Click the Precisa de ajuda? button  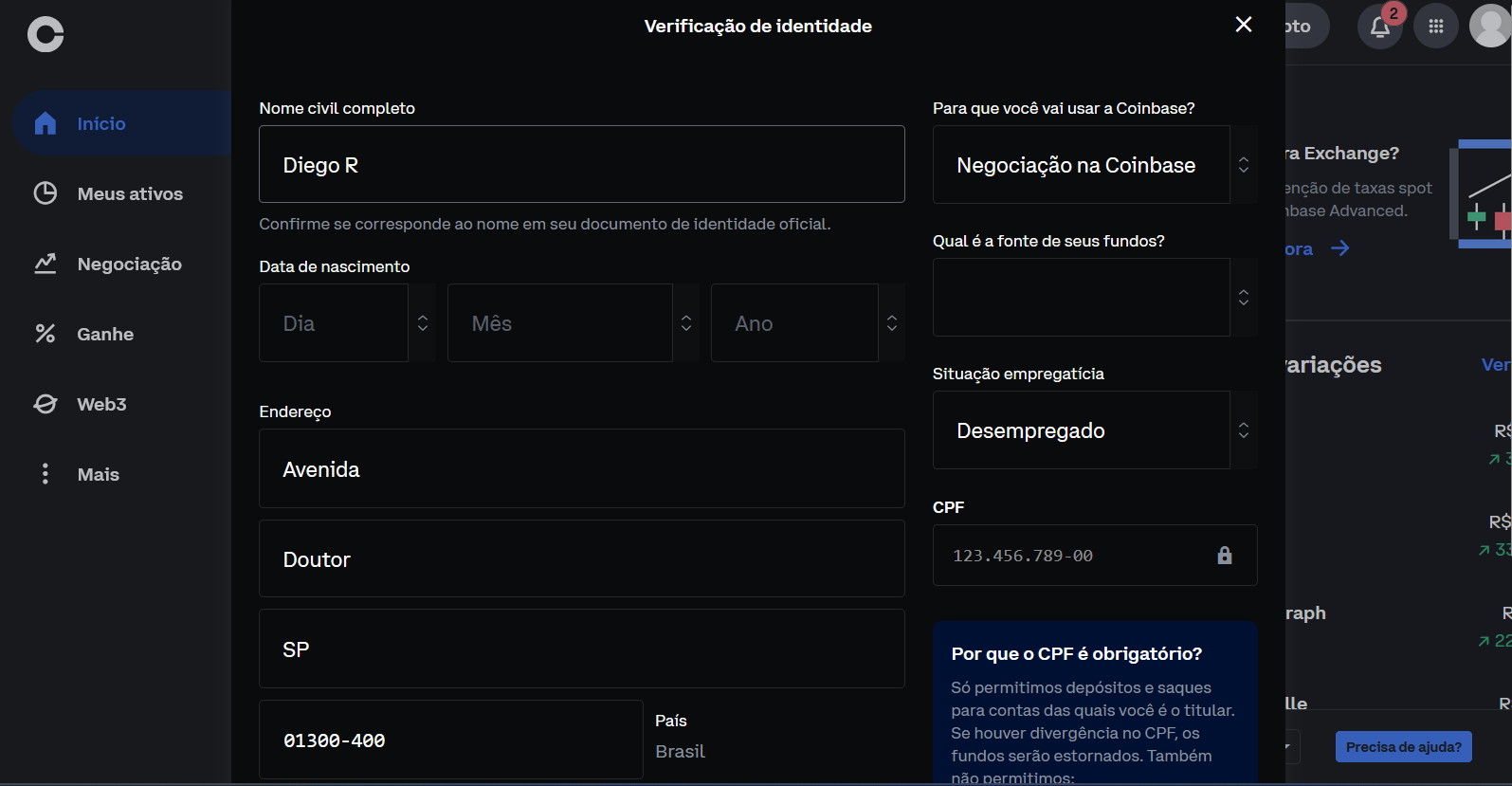(1403, 747)
